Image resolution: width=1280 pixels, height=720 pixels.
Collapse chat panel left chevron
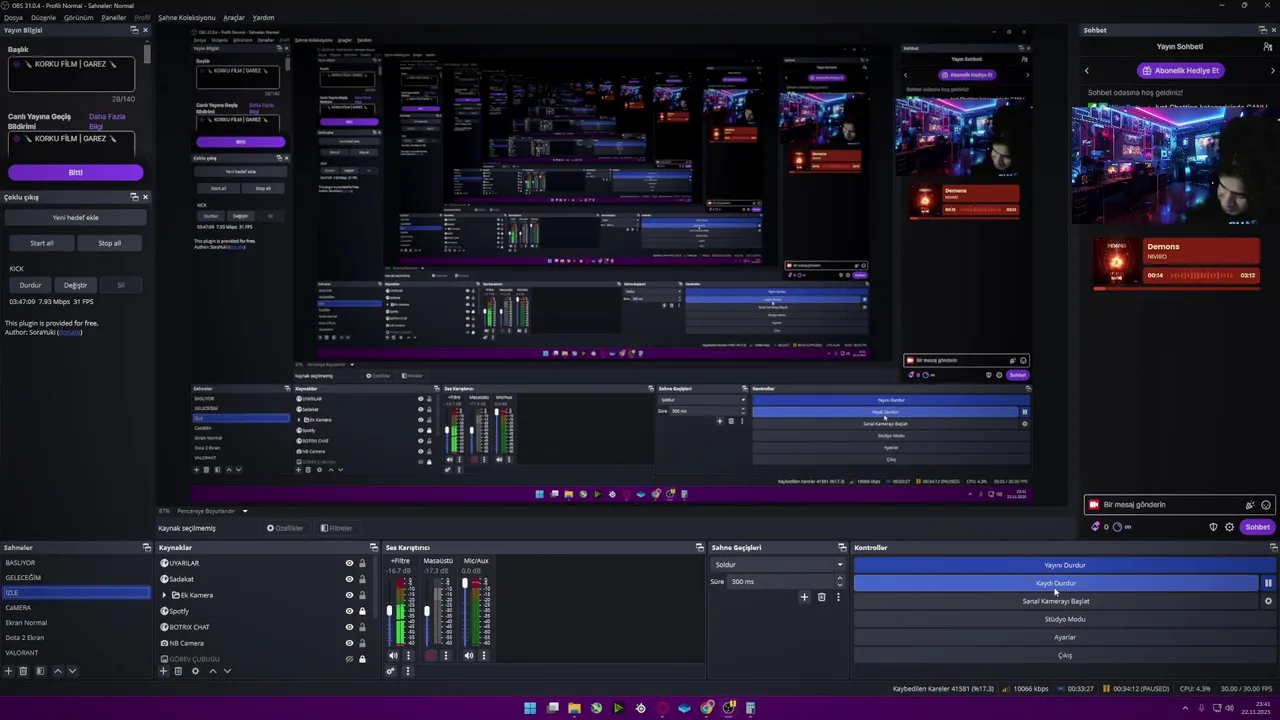pos(1087,70)
